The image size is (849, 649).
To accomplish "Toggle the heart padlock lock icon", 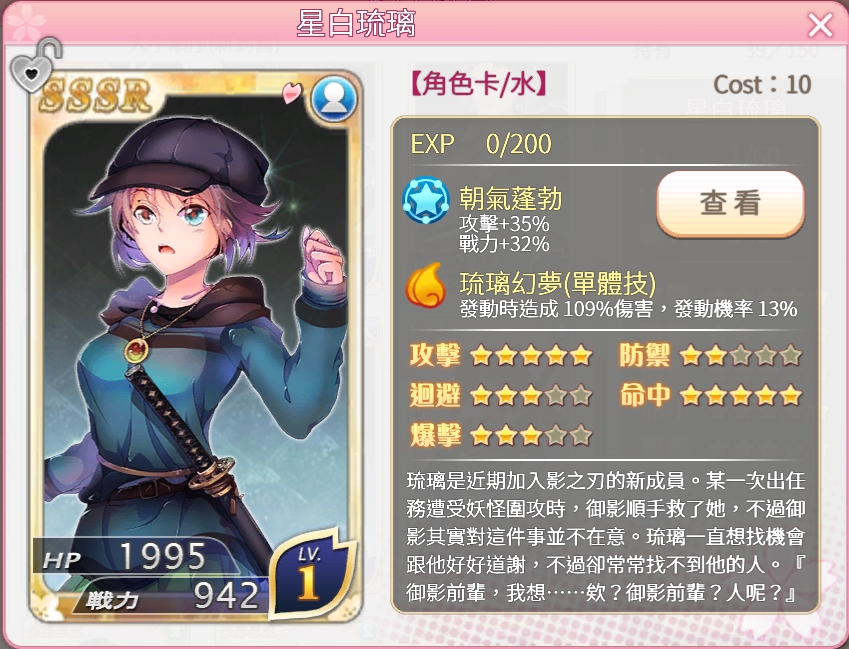I will (x=36, y=65).
